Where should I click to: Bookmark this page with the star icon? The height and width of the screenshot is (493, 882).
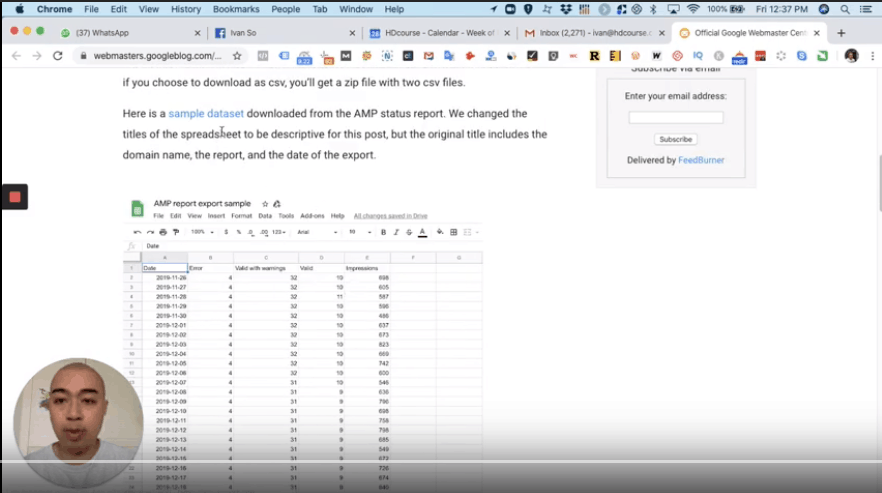tap(236, 56)
